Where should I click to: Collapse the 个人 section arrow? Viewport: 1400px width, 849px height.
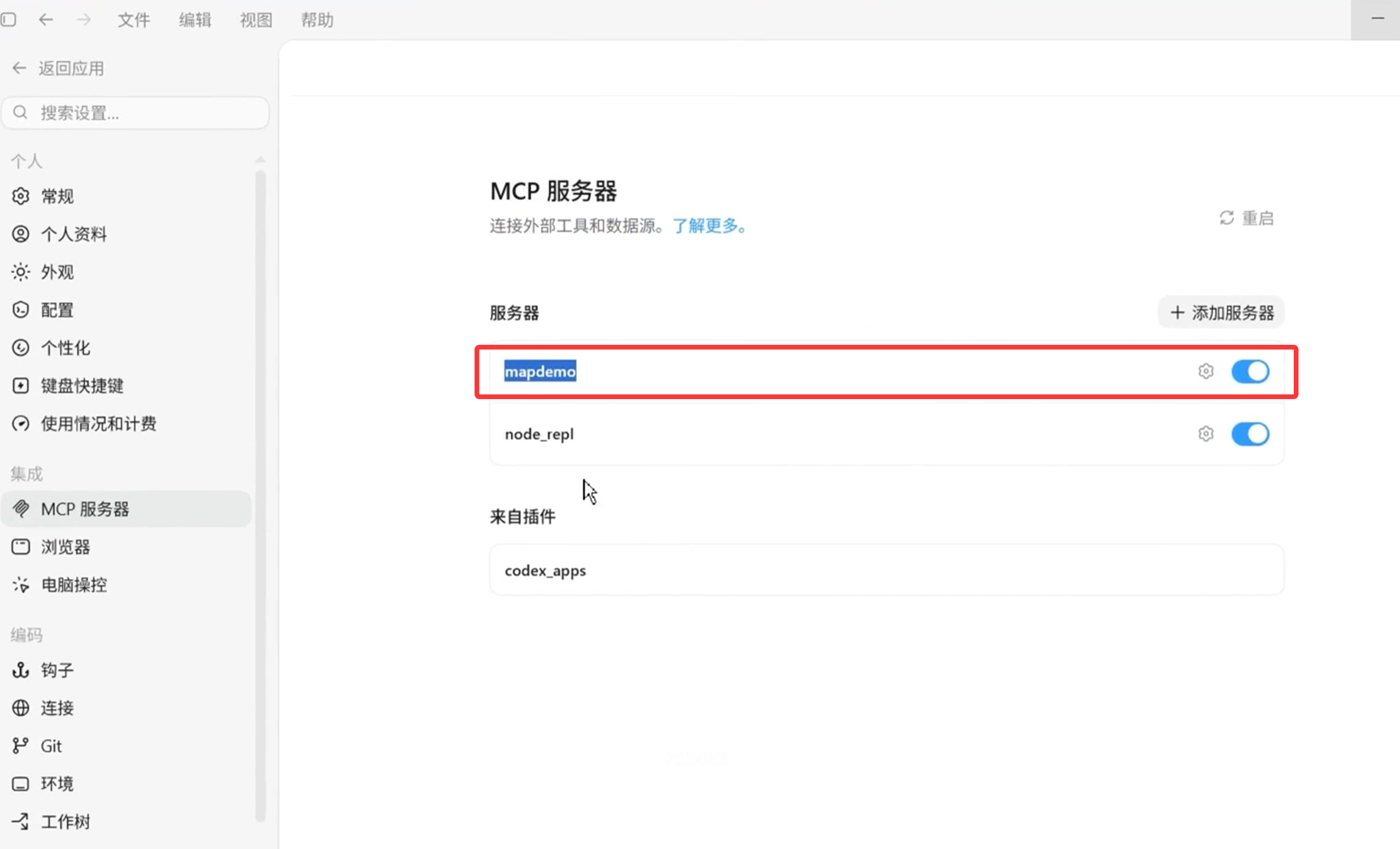click(x=260, y=161)
